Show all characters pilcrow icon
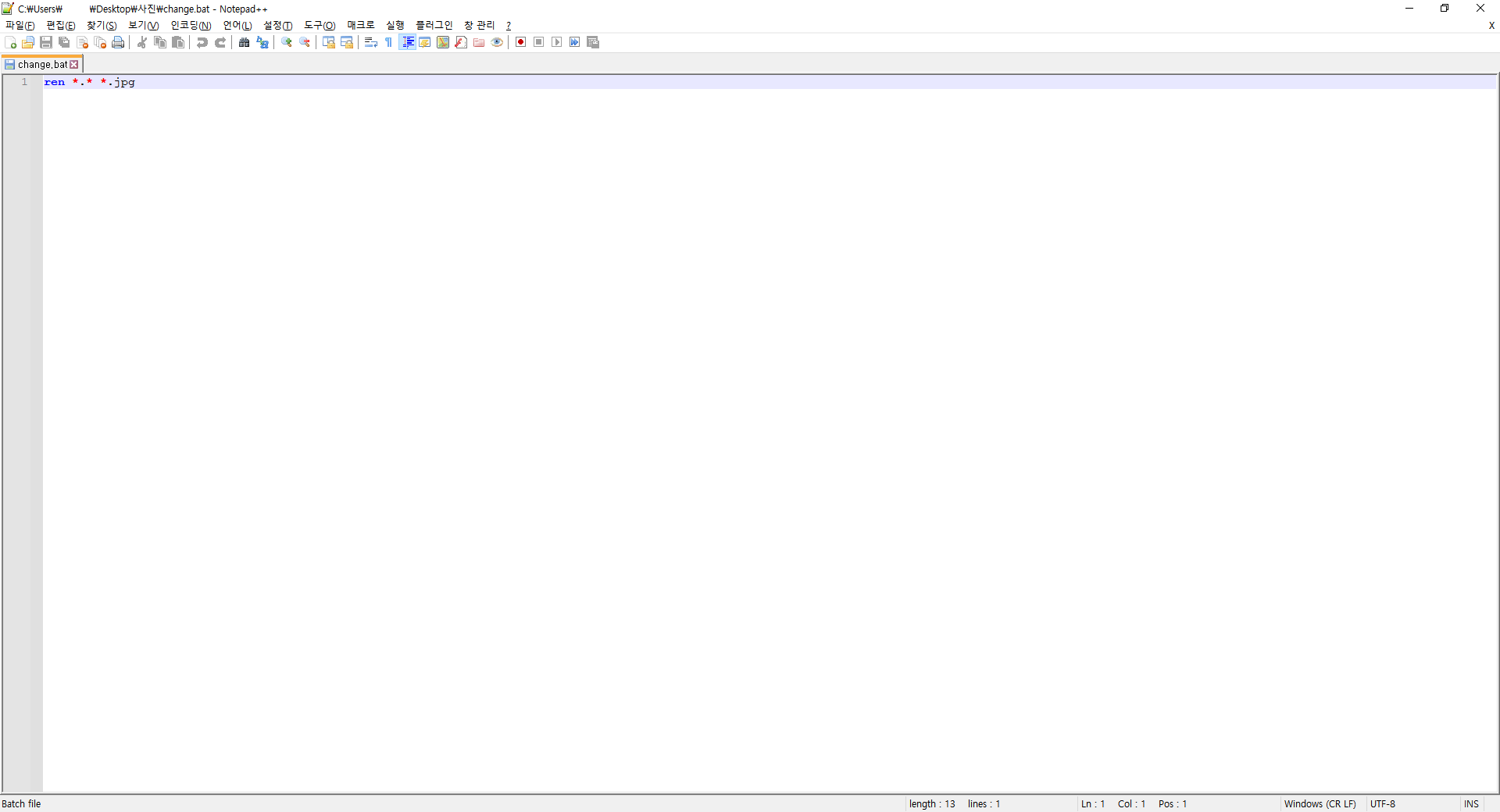1500x812 pixels. pyautogui.click(x=389, y=42)
